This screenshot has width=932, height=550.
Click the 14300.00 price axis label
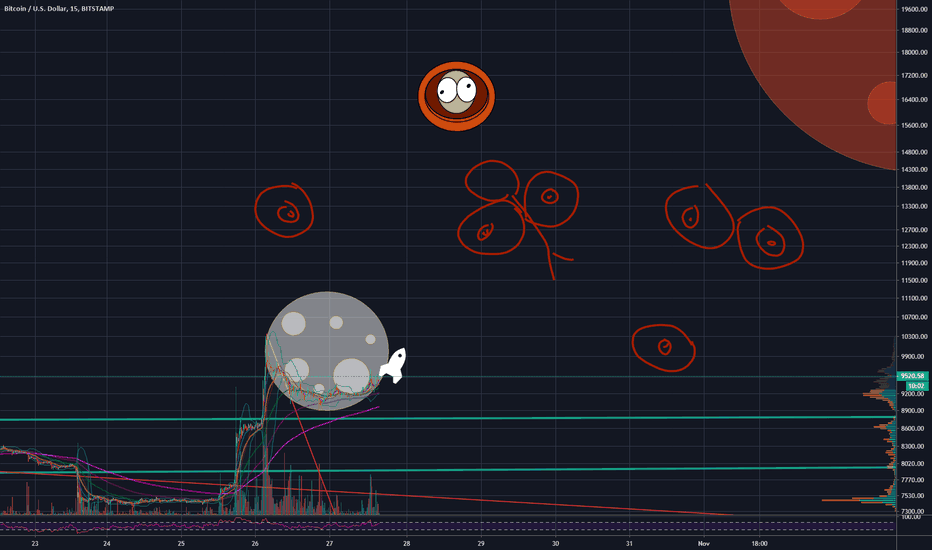(914, 169)
